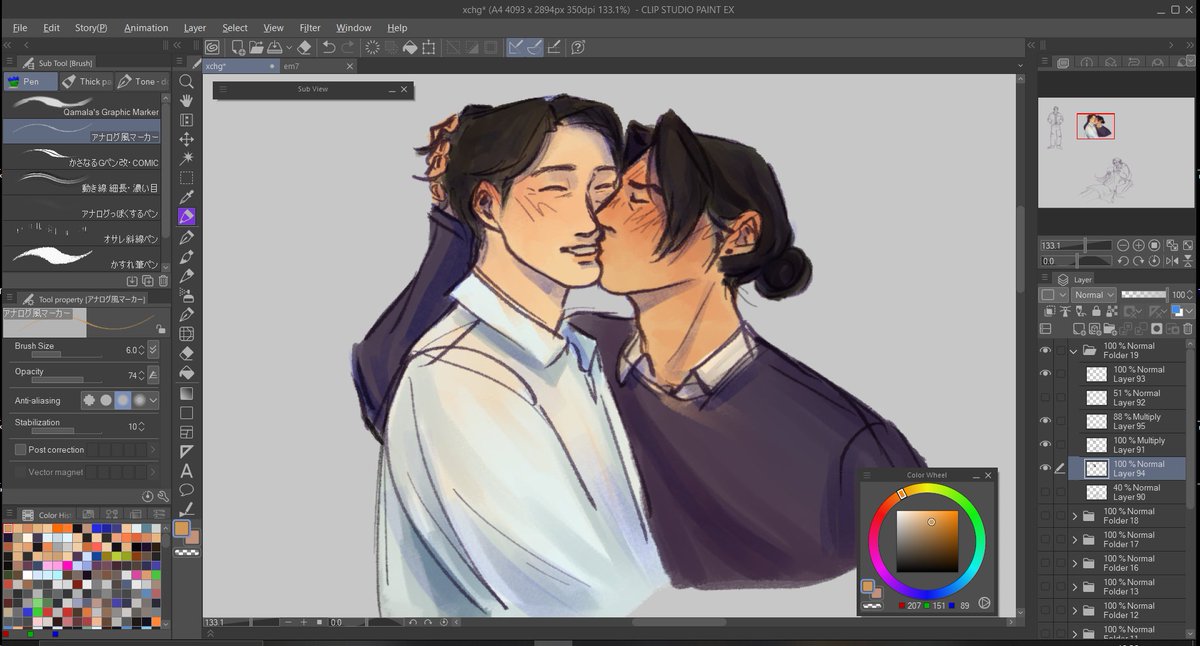Switch to the em7 canvas tab
This screenshot has height=646, width=1200.
click(316, 66)
